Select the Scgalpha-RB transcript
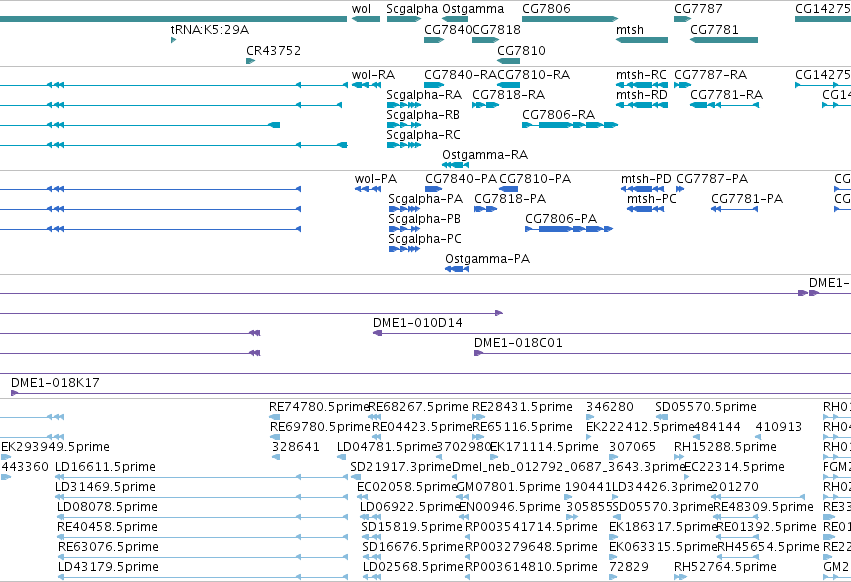Image resolution: width=851 pixels, height=582 pixels. tap(404, 125)
